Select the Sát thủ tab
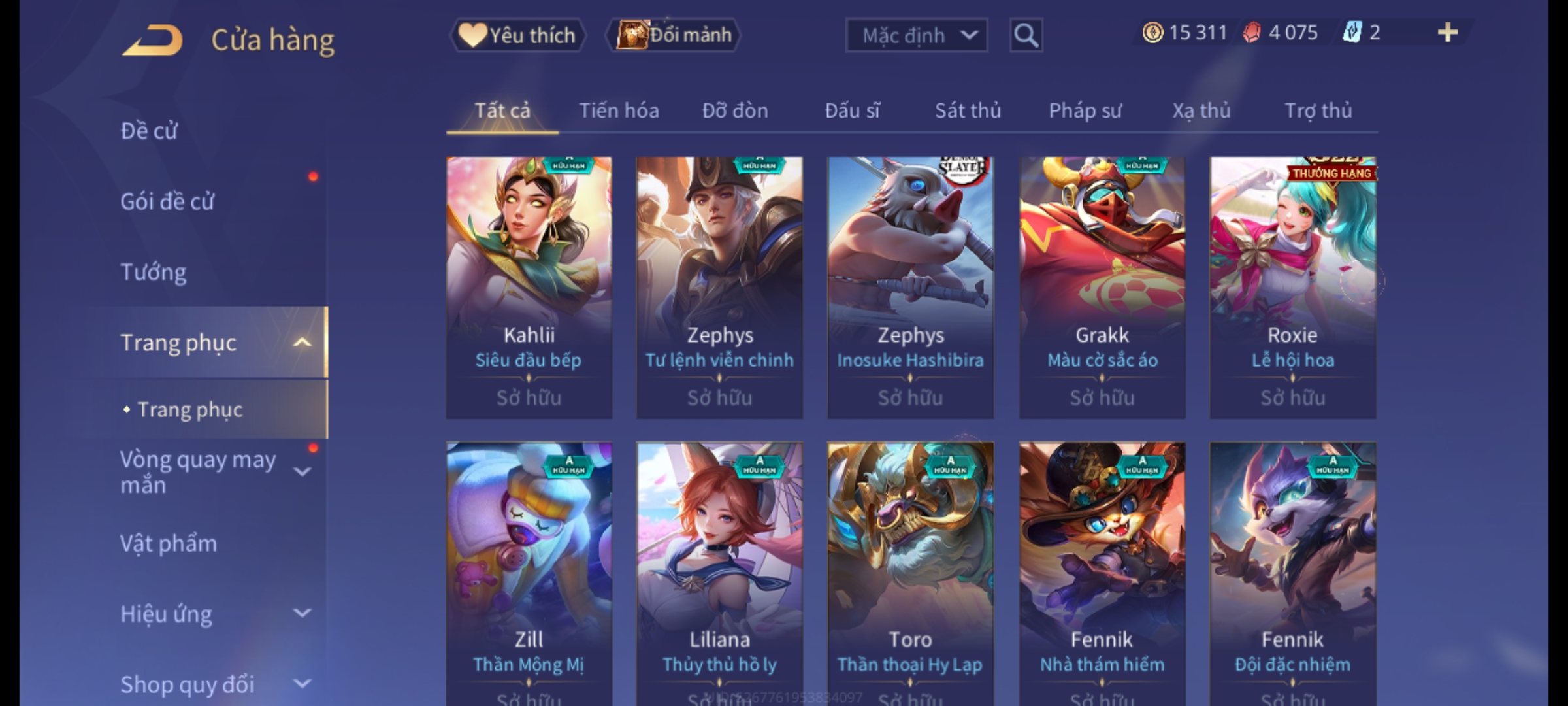Image resolution: width=1568 pixels, height=706 pixels. (968, 110)
